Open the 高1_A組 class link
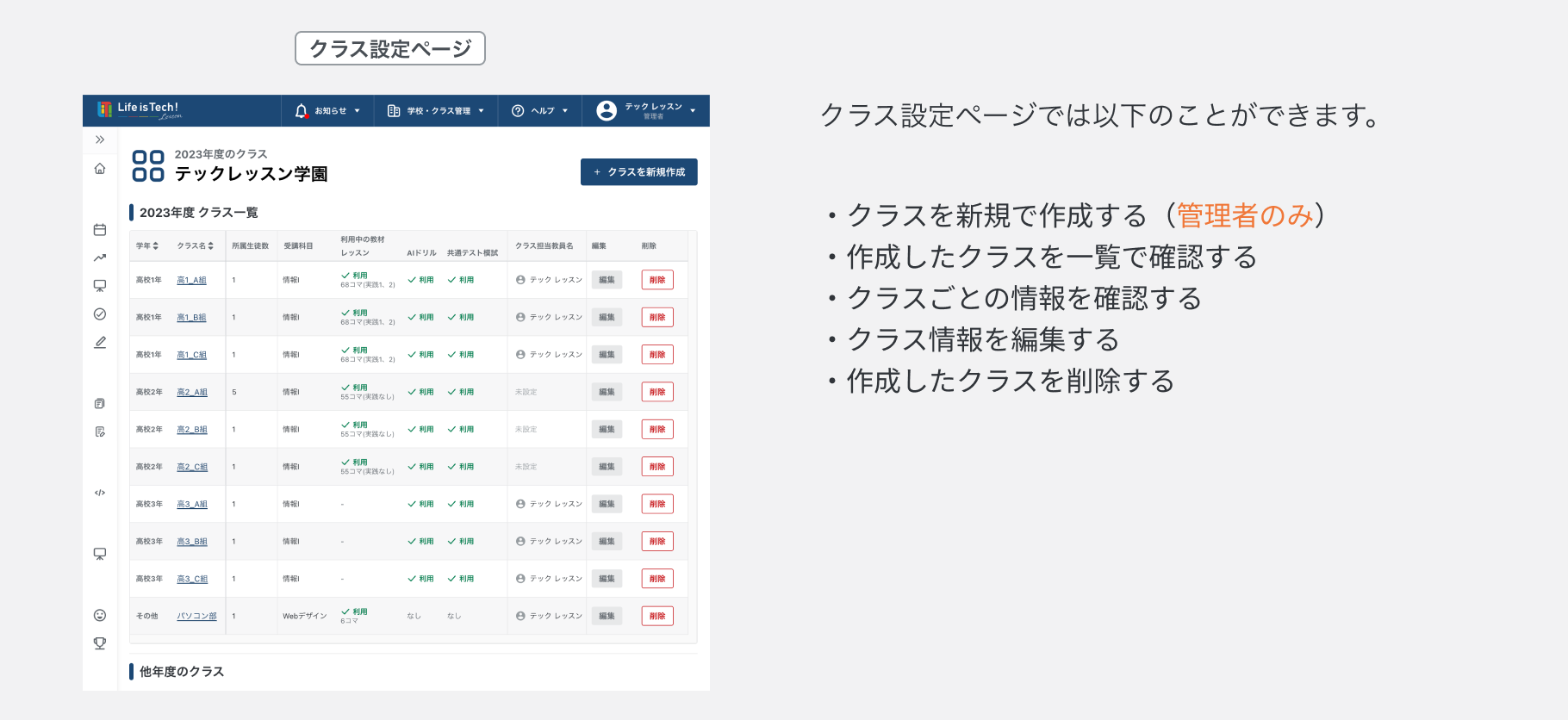This screenshot has width=1568, height=720. pos(191,281)
